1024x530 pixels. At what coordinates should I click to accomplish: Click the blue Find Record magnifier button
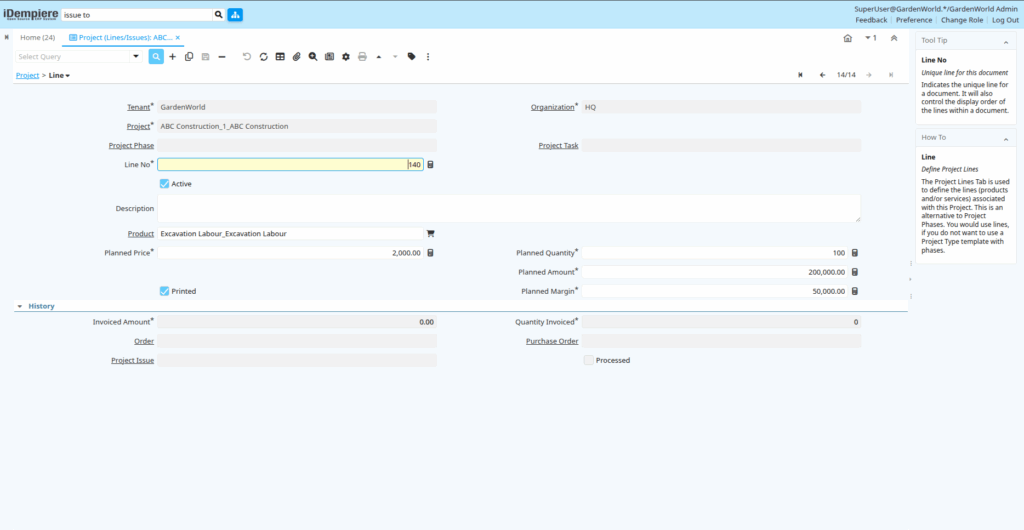click(x=156, y=57)
